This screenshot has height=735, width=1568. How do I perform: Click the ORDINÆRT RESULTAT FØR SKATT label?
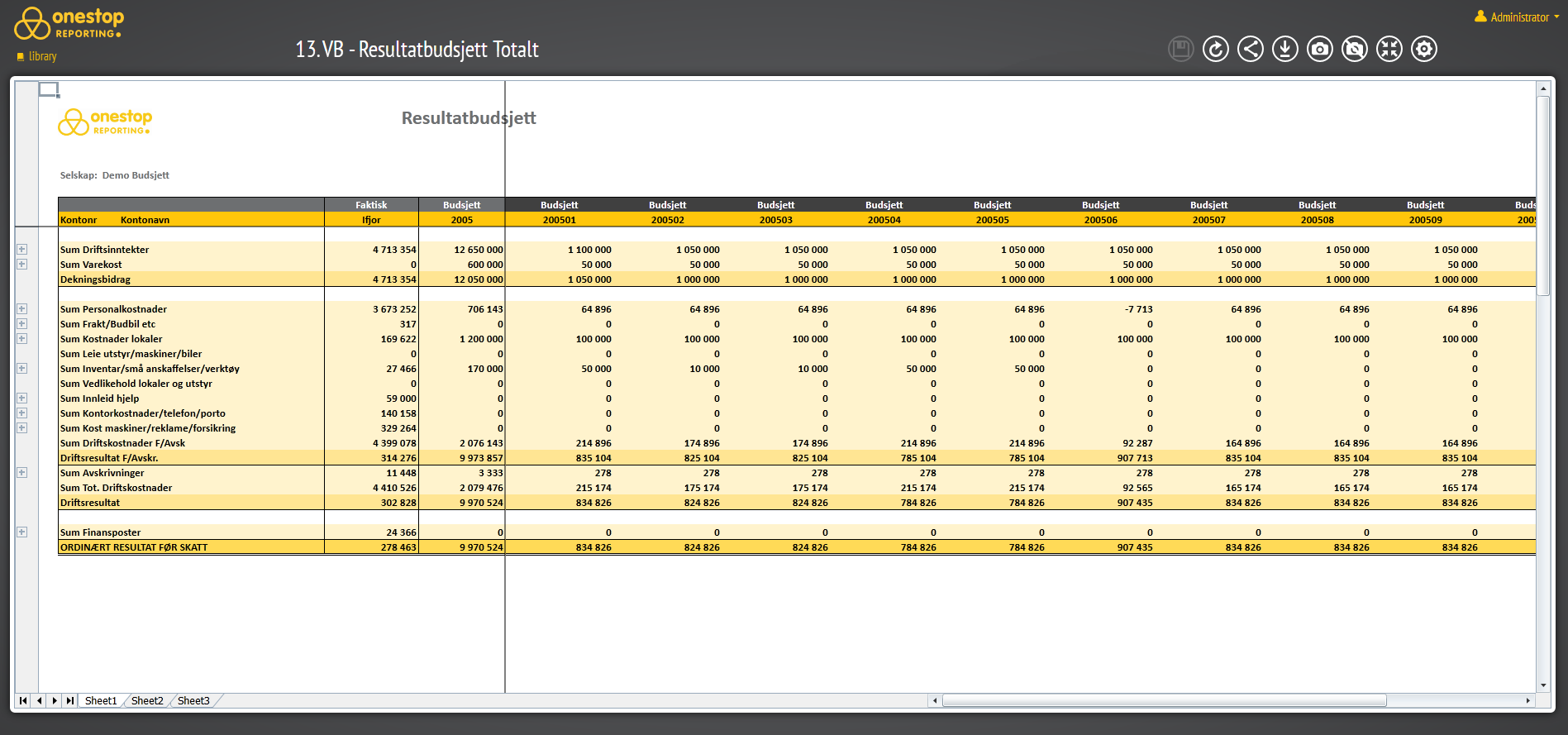pyautogui.click(x=134, y=547)
